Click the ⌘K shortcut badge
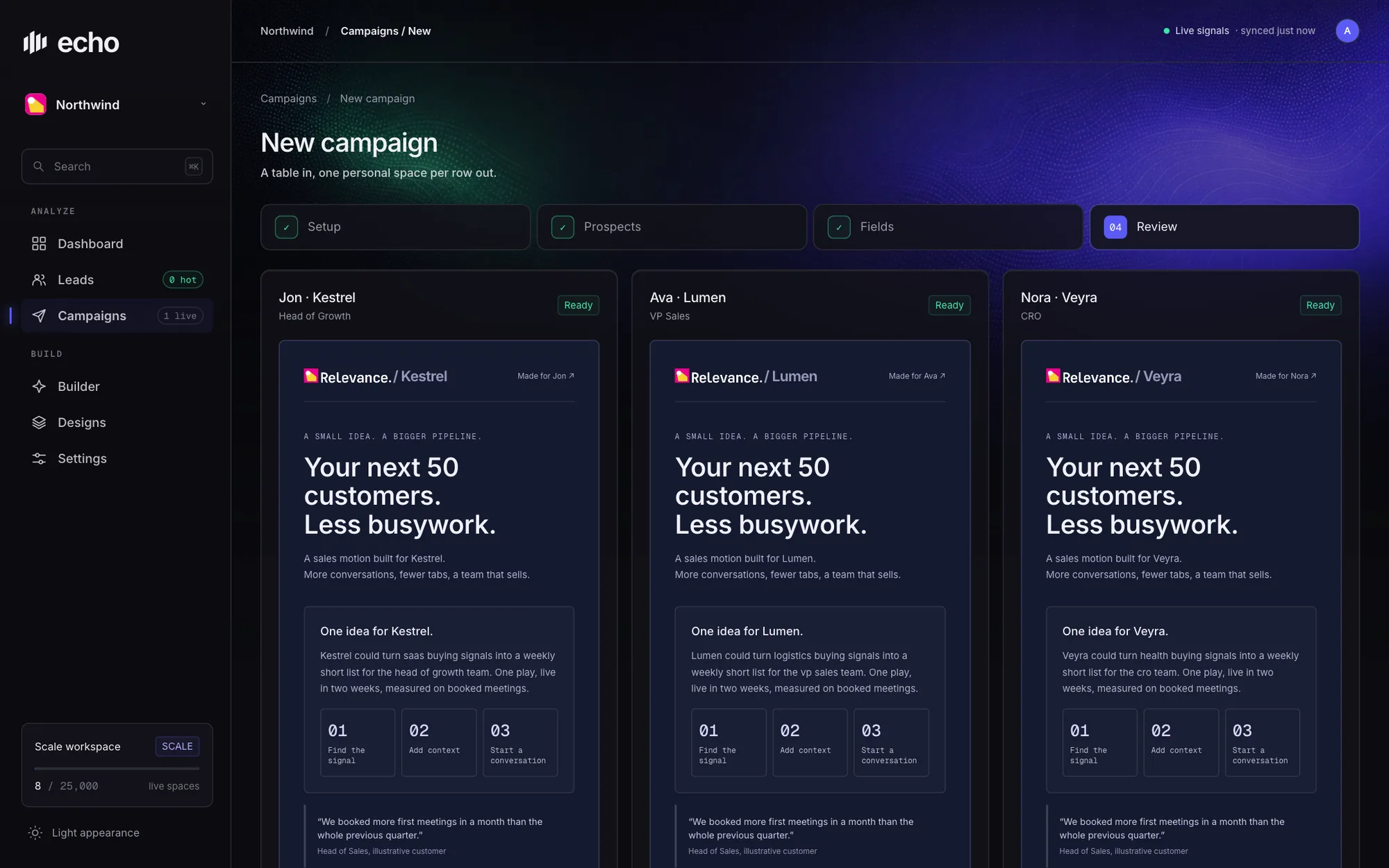 click(194, 167)
